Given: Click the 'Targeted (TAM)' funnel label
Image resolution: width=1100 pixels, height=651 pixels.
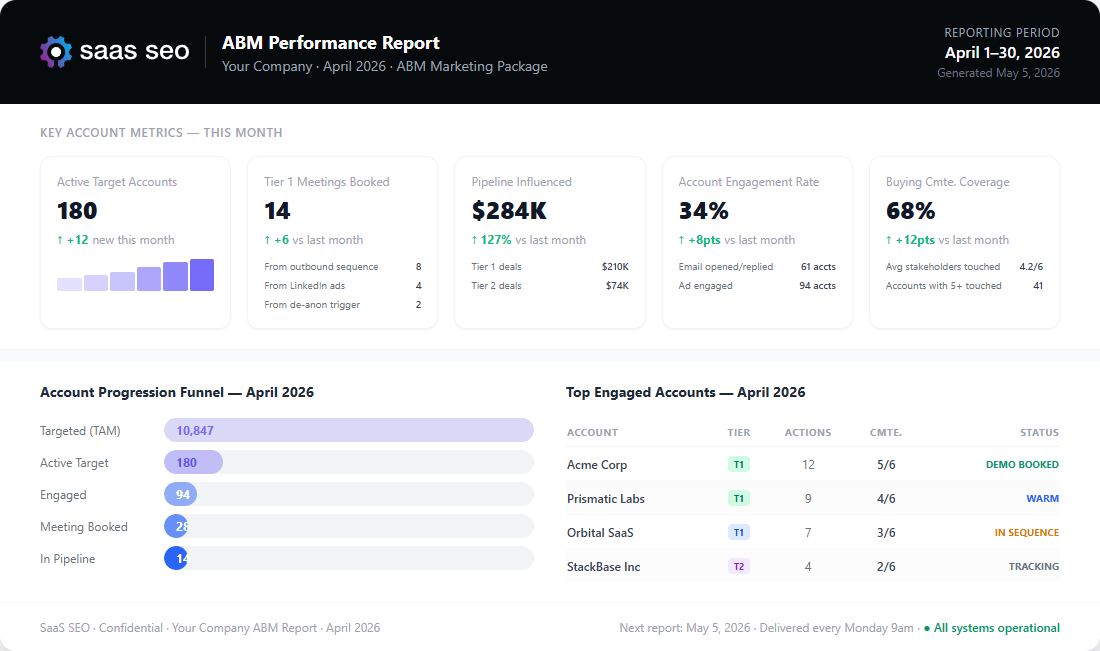Looking at the screenshot, I should [80, 431].
